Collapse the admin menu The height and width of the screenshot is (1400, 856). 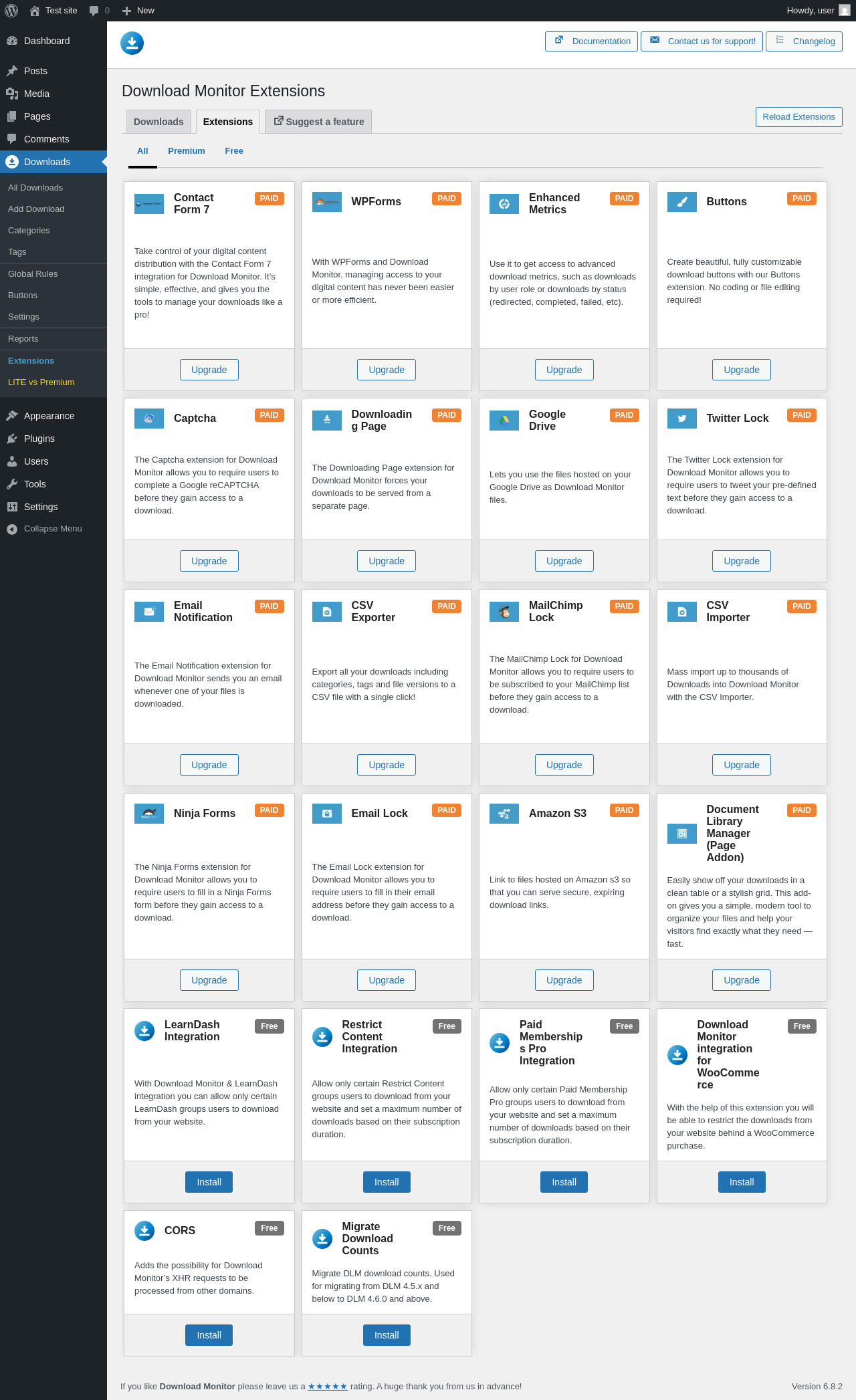click(x=53, y=529)
